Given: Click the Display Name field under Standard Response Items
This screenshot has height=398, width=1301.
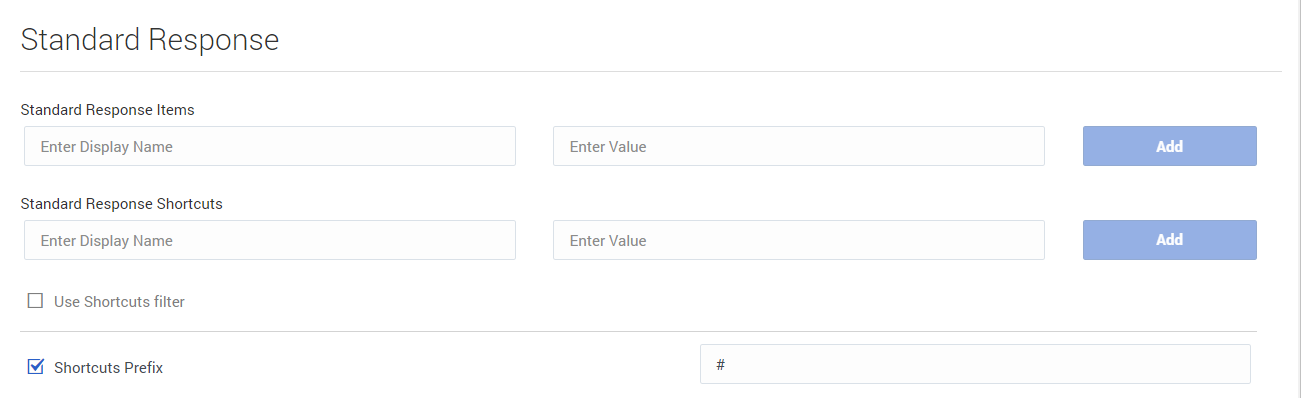Looking at the screenshot, I should click(x=270, y=146).
